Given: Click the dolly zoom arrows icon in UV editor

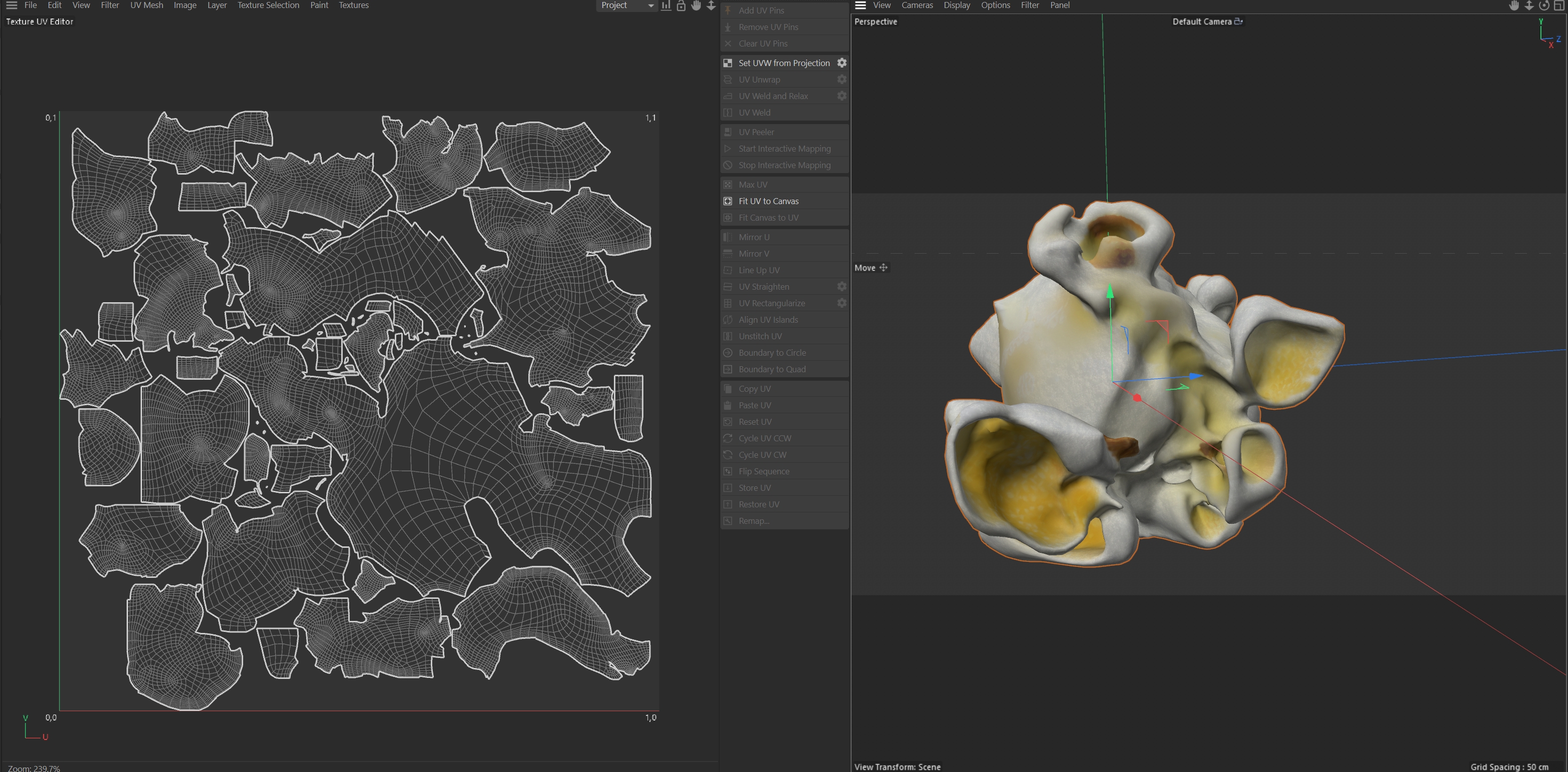Looking at the screenshot, I should pos(710,6).
